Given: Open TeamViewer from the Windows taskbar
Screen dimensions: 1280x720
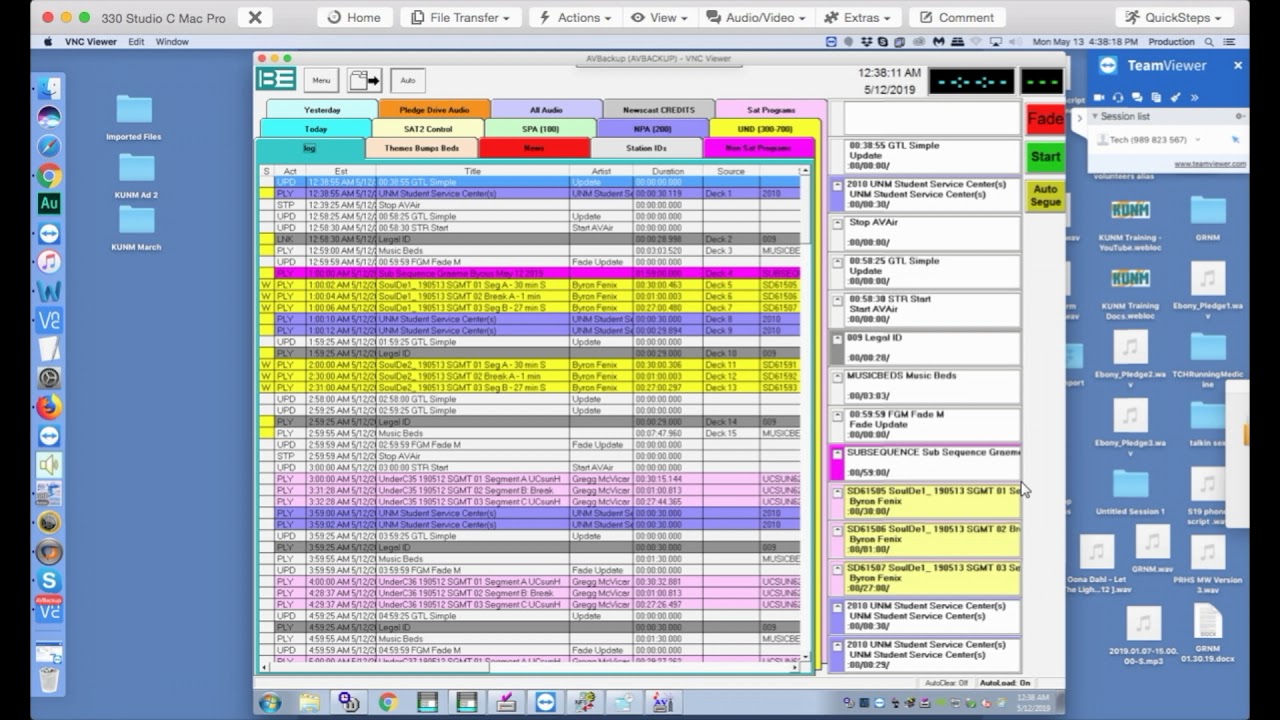Looking at the screenshot, I should (x=544, y=702).
